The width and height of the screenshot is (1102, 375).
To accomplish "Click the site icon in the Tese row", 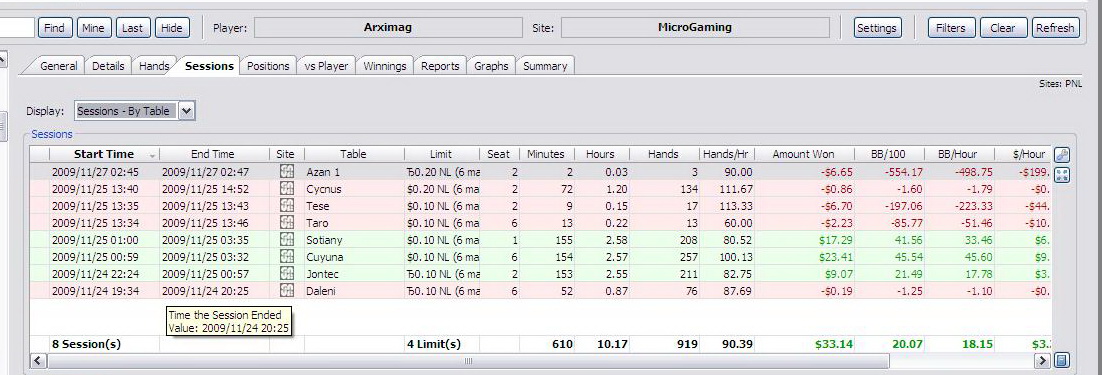I will 286,205.
